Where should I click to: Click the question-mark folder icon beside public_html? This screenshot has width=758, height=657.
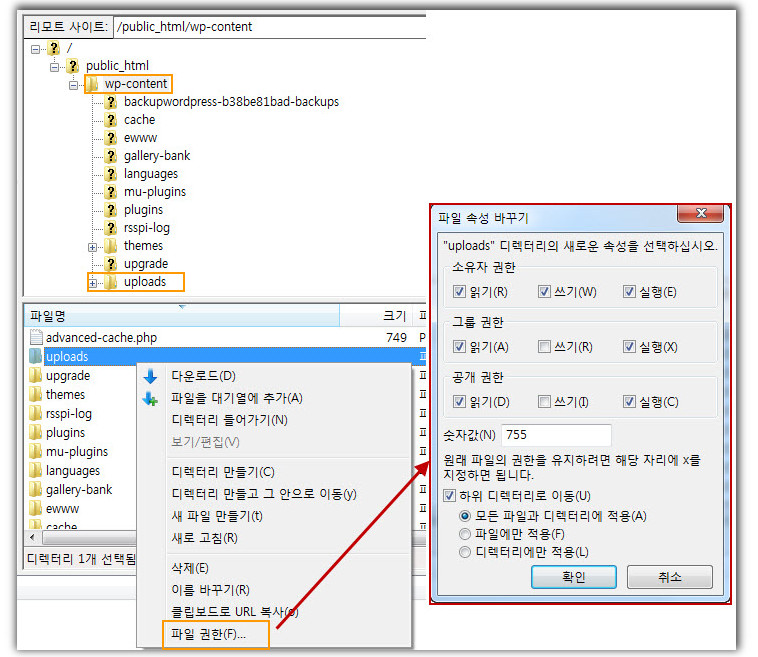coord(73,65)
